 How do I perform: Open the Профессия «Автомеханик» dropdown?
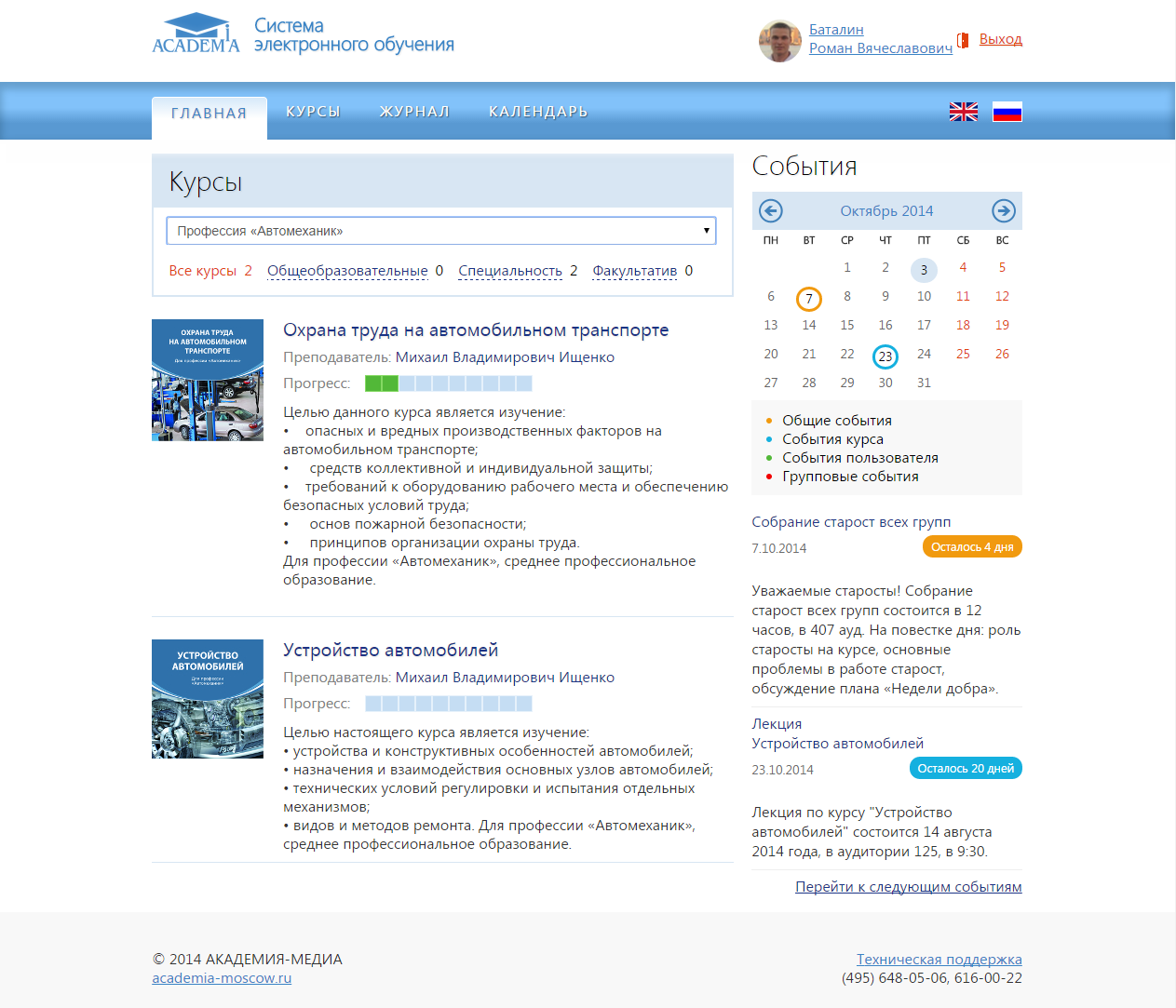click(x=440, y=231)
